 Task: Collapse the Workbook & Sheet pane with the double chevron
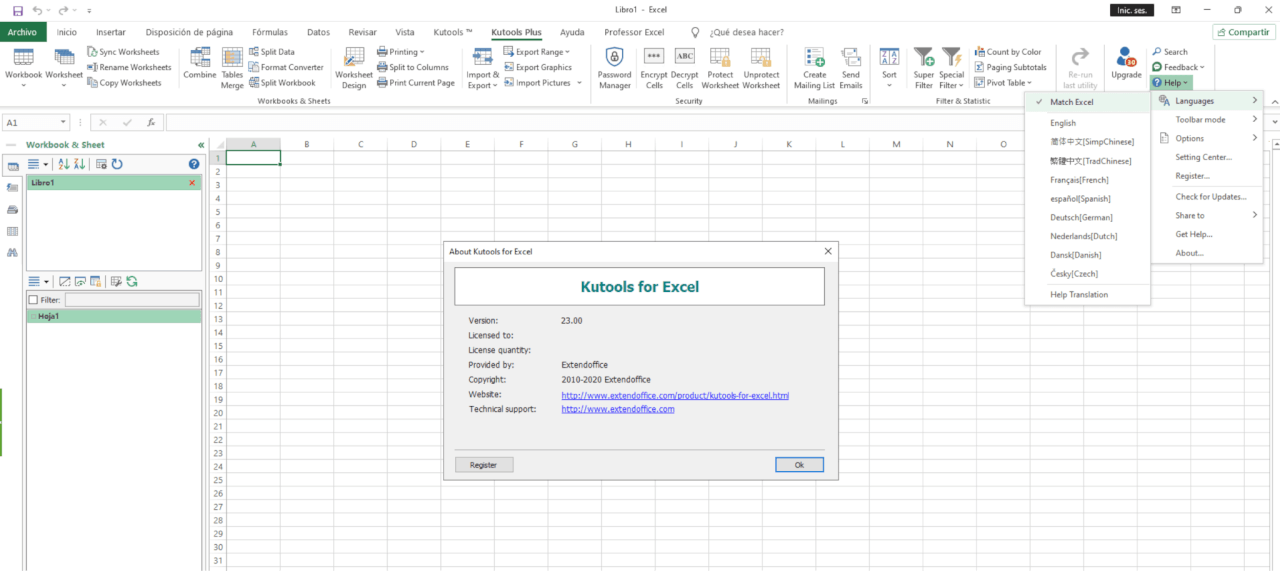201,145
